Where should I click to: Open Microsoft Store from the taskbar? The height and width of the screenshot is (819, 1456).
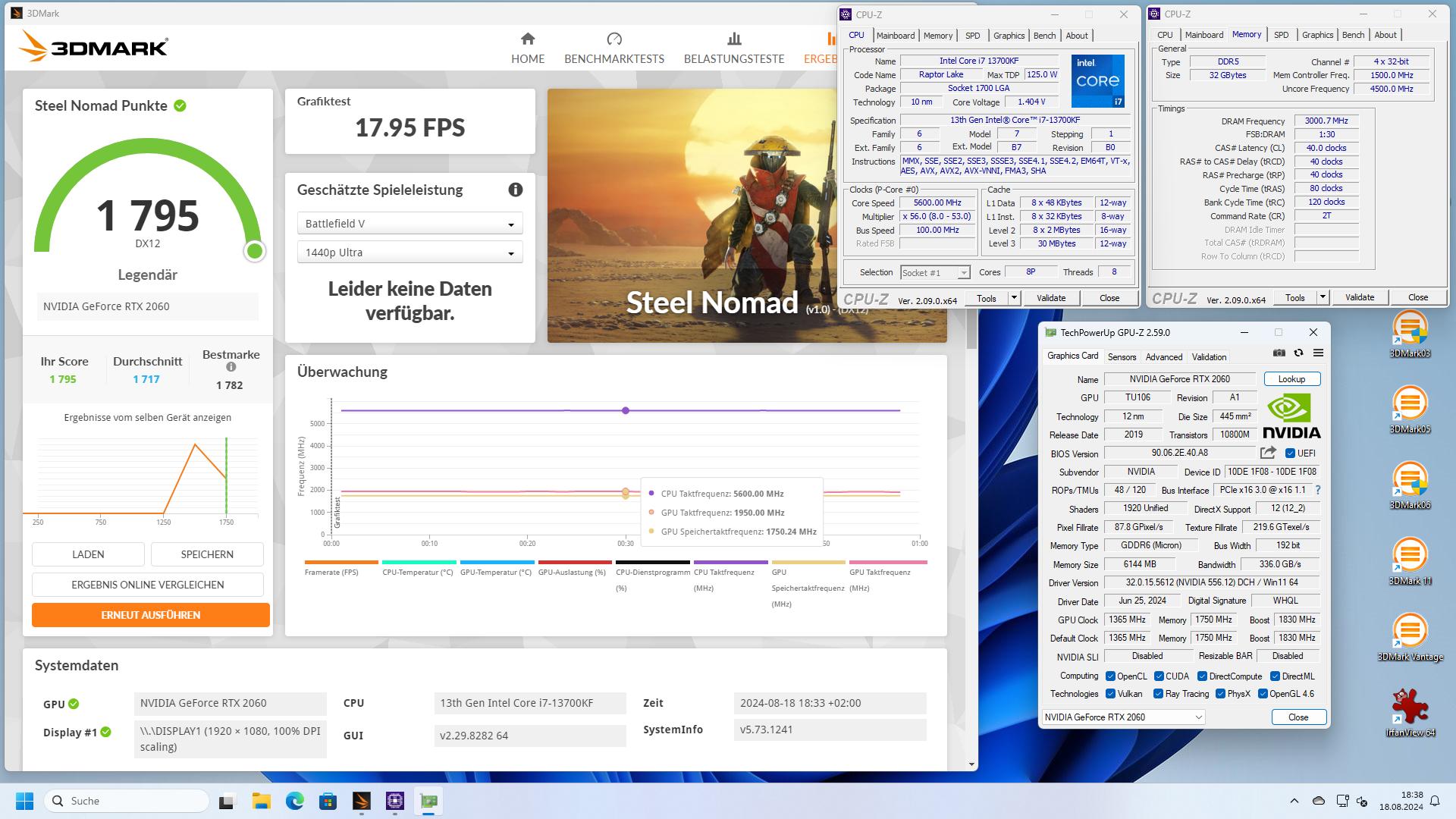tap(328, 801)
